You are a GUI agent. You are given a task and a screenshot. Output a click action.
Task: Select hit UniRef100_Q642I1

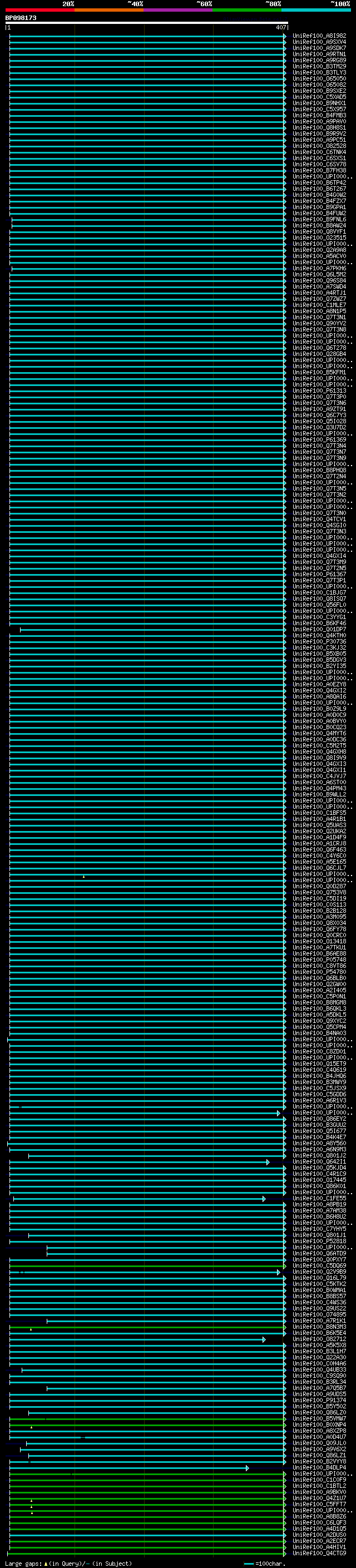319,1161
